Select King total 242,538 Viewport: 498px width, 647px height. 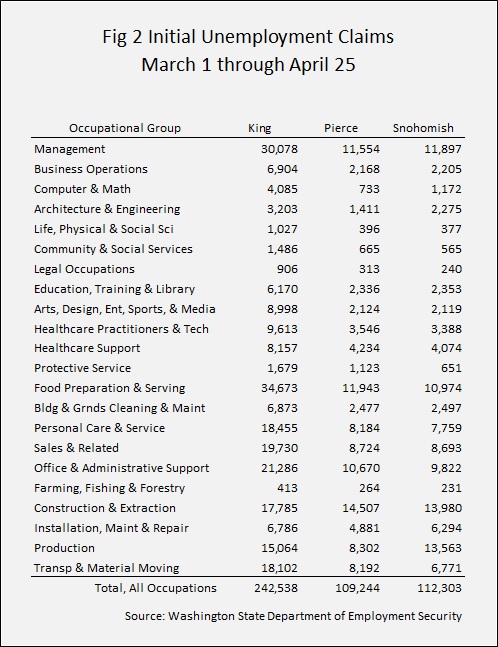click(x=276, y=588)
